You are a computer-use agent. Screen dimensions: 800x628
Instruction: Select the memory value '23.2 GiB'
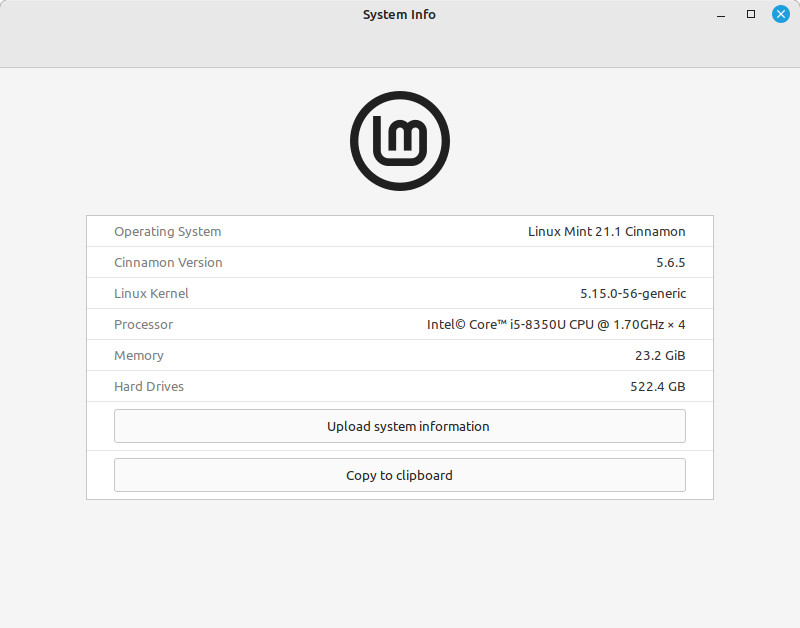click(x=660, y=356)
